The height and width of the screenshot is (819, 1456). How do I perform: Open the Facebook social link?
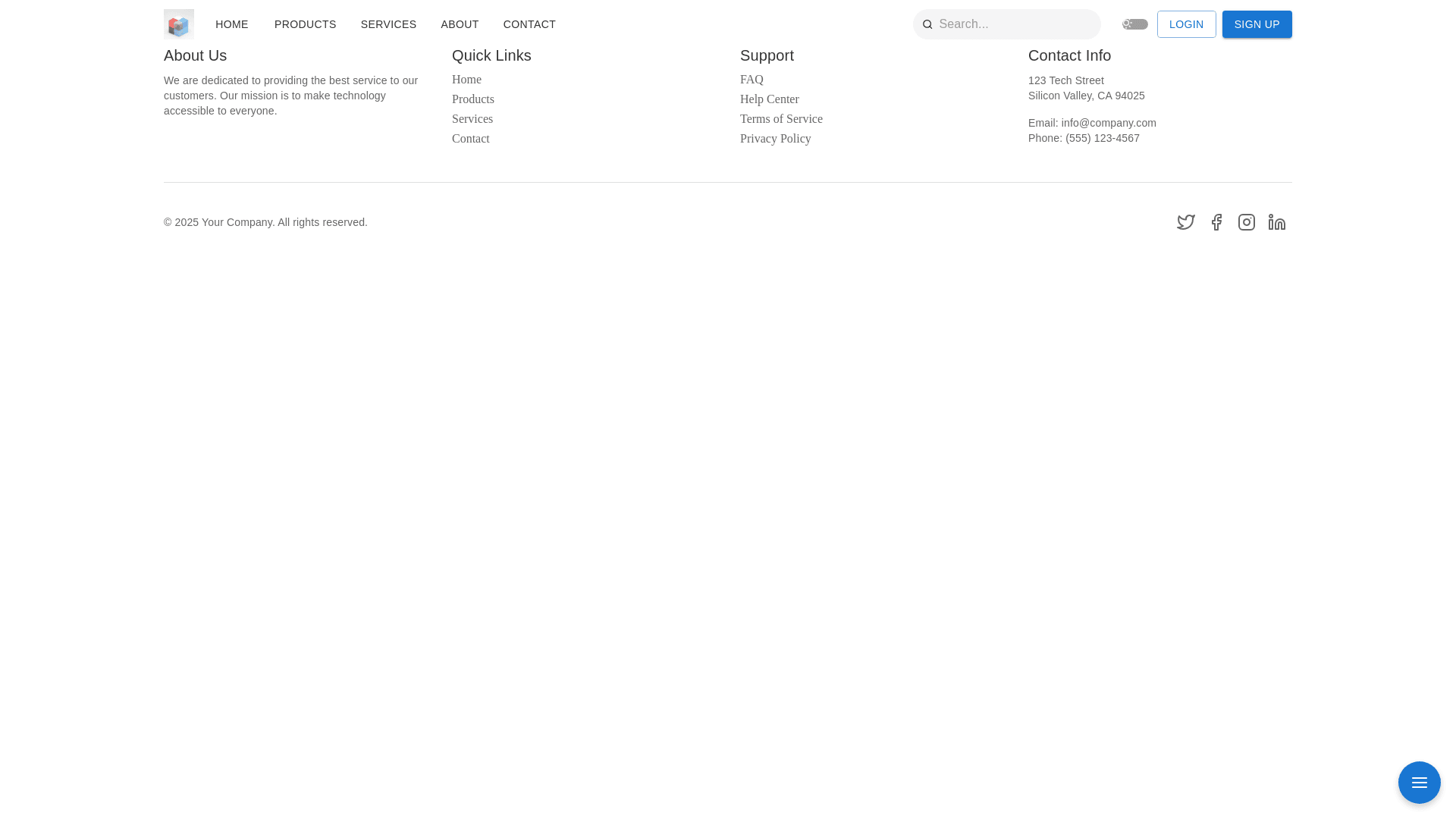click(x=1216, y=222)
